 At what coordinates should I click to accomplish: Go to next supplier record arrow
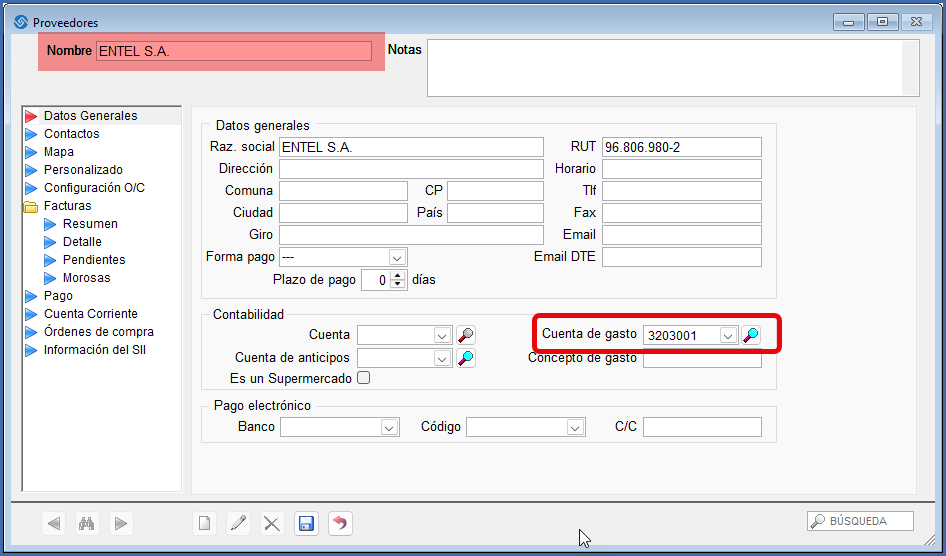[121, 523]
